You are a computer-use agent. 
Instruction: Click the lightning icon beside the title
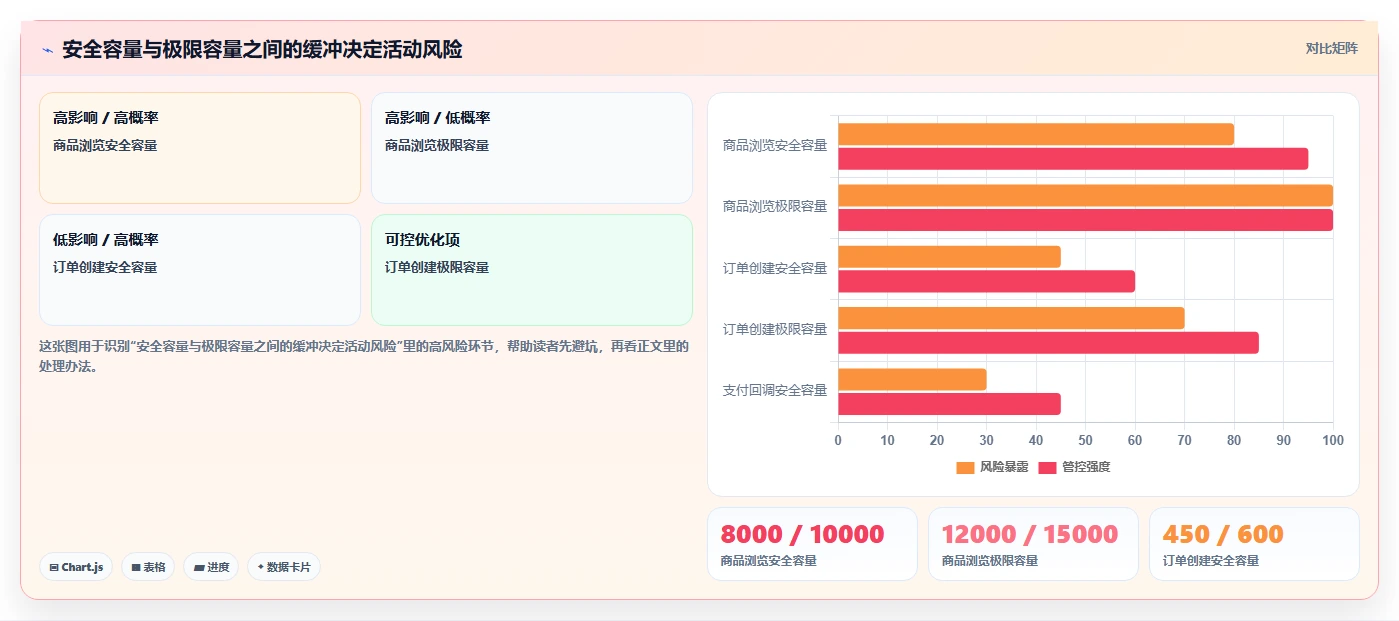47,50
